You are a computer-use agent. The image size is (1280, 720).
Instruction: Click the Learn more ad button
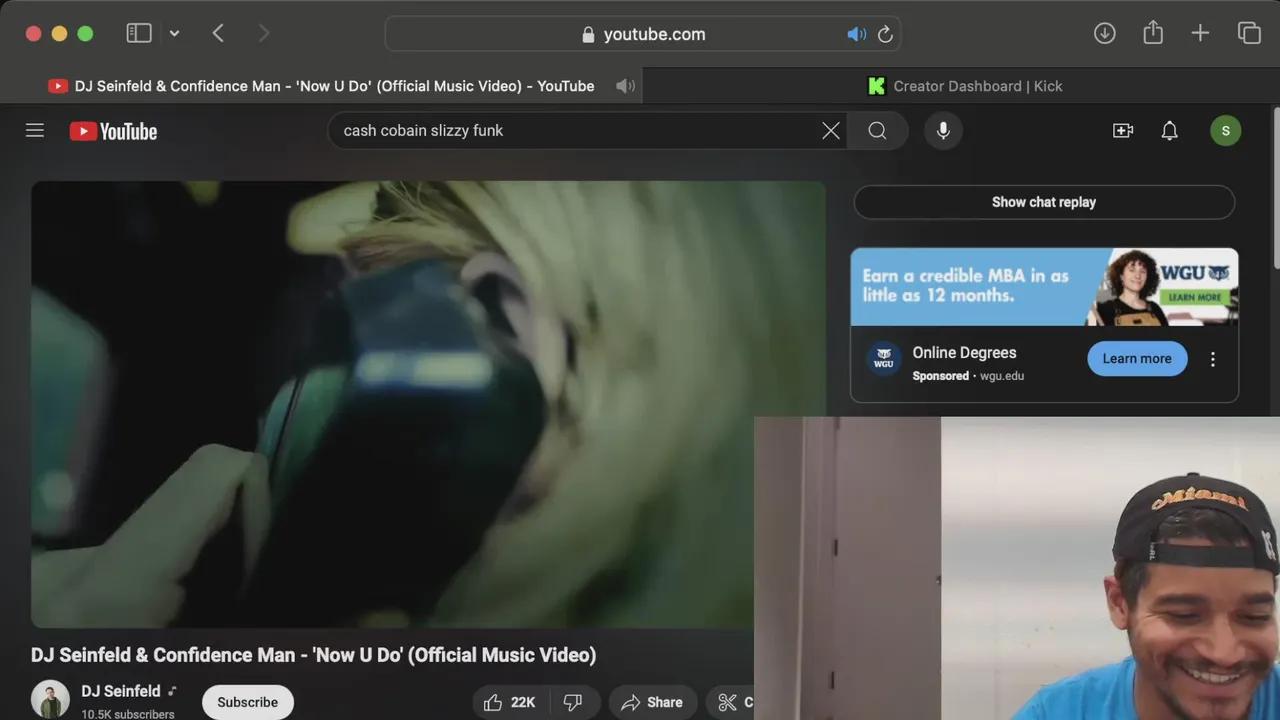coord(1137,359)
